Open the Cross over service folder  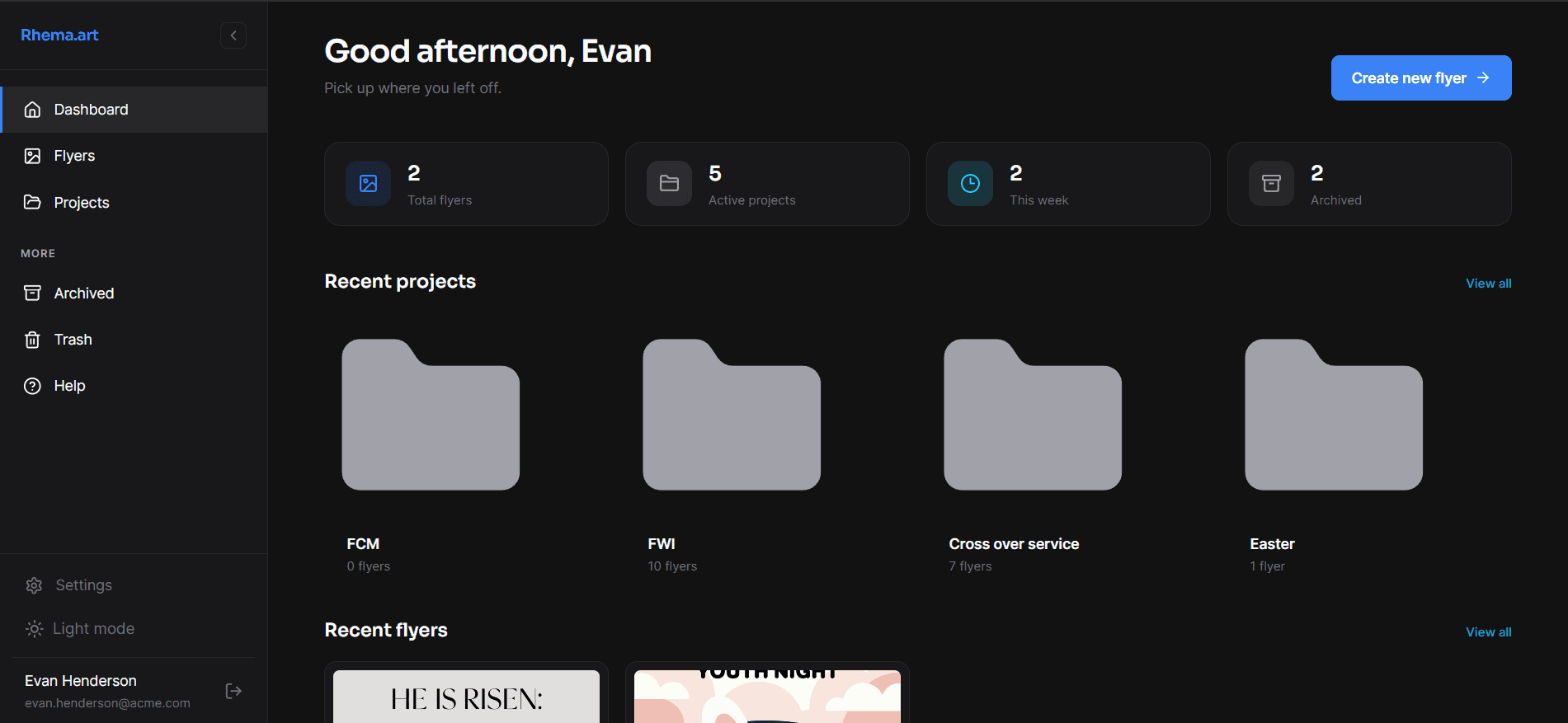[x=1033, y=415]
